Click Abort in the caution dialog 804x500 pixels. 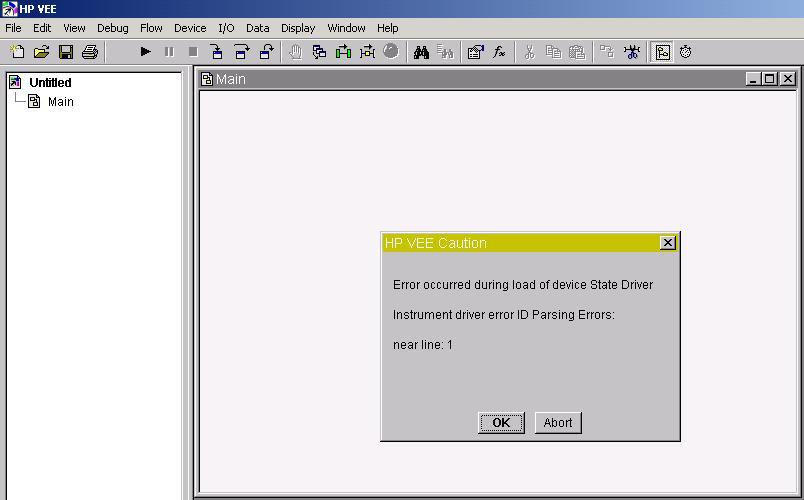(558, 423)
